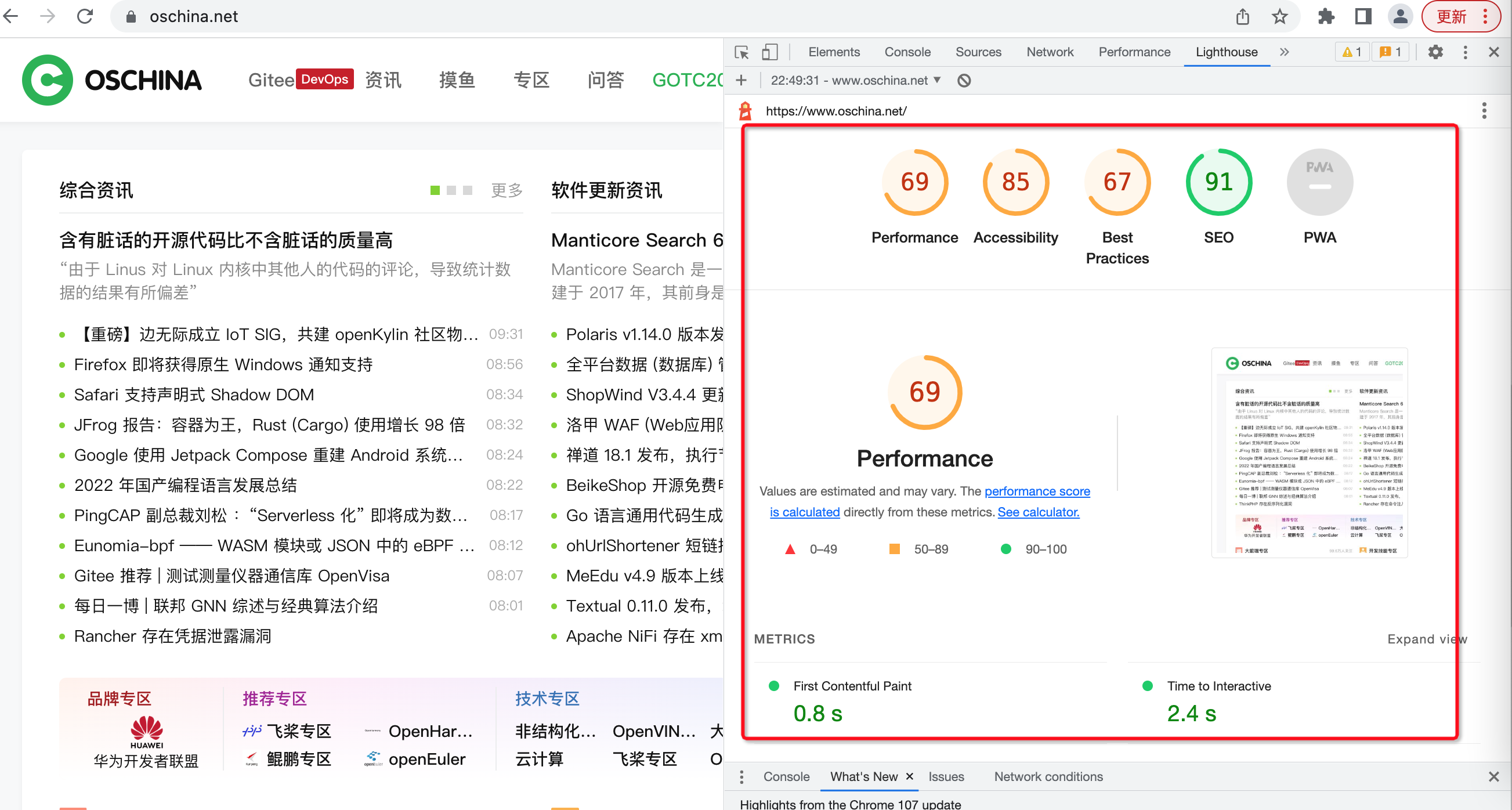Toggle the browser side panel icon

pos(1363,16)
